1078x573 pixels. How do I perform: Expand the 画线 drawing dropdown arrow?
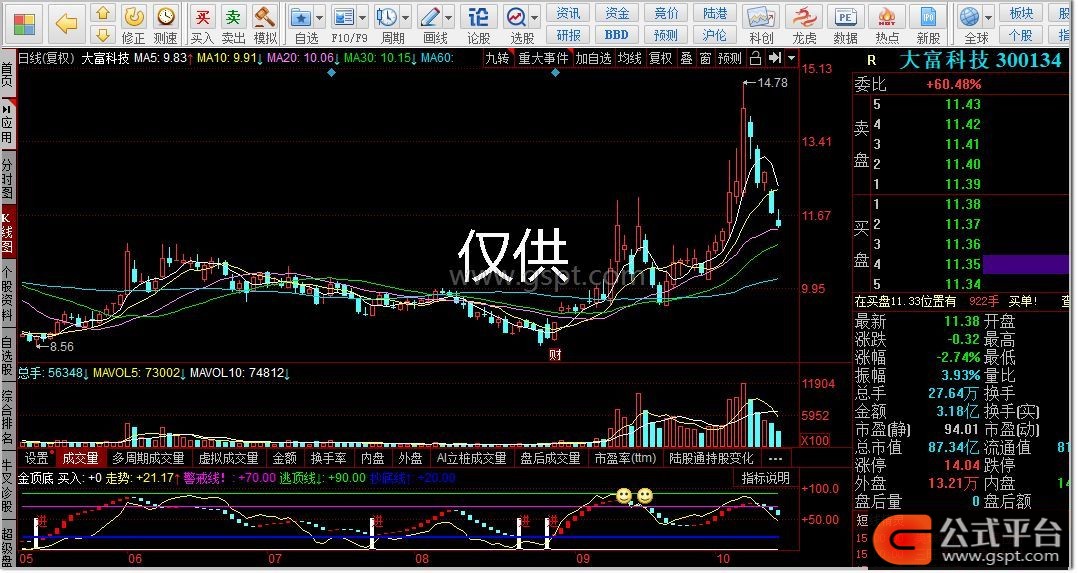449,17
